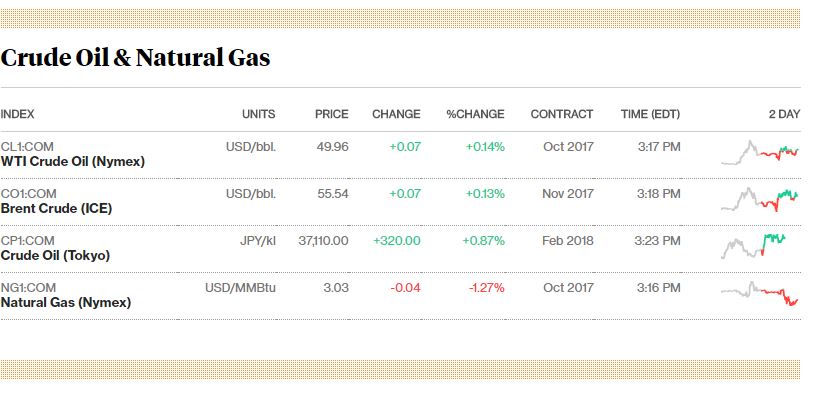
Task: View Crude Oil Tokyo 2-day sparkline chart
Action: [753, 246]
